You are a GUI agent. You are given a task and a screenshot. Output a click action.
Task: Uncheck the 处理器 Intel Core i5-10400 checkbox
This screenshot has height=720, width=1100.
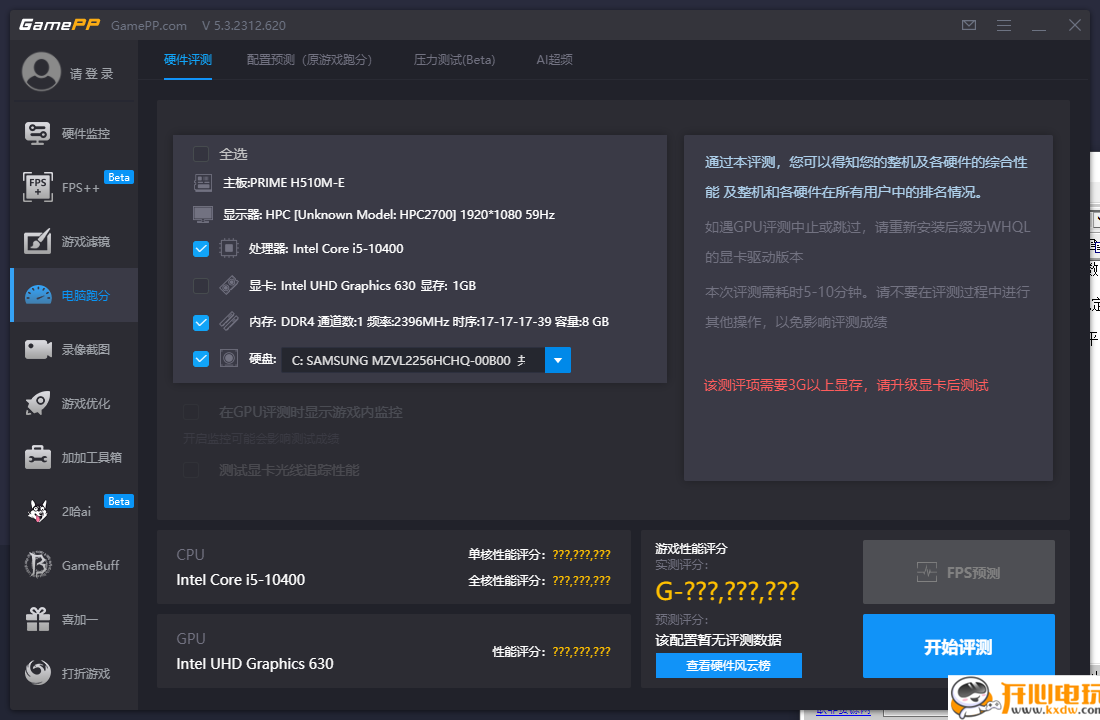[201, 249]
